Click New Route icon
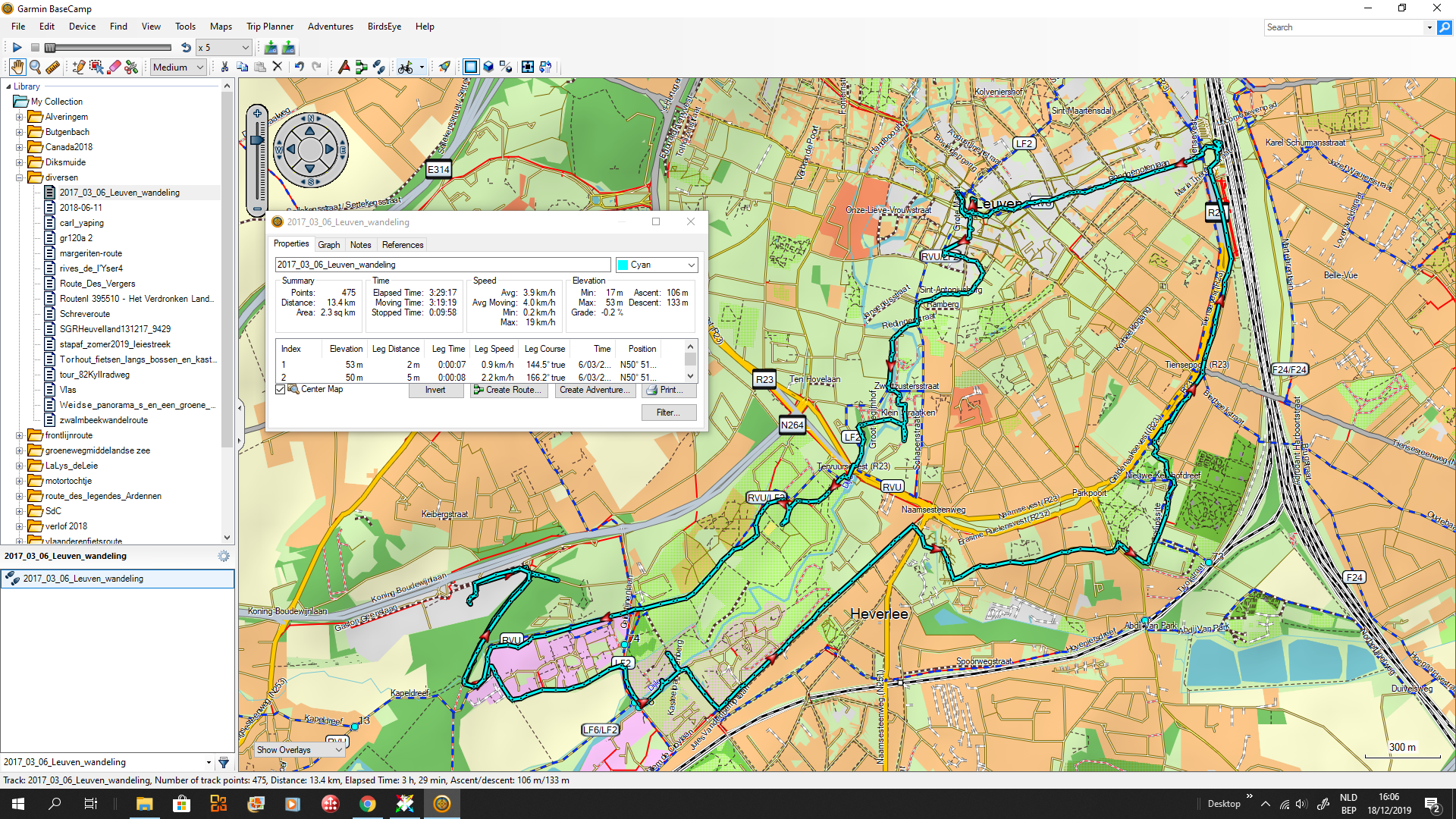The image size is (1456, 819). (x=361, y=67)
